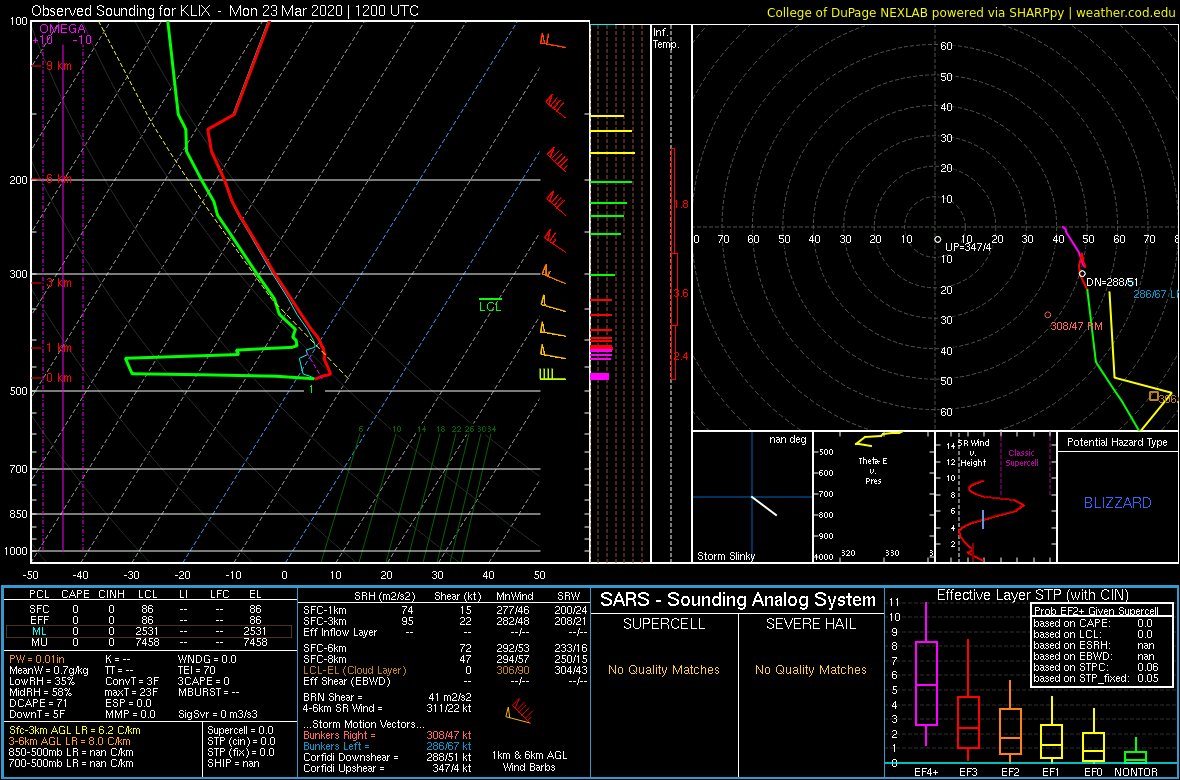The image size is (1180, 780).
Task: Select the SUPERCELL column header
Action: [x=663, y=625]
